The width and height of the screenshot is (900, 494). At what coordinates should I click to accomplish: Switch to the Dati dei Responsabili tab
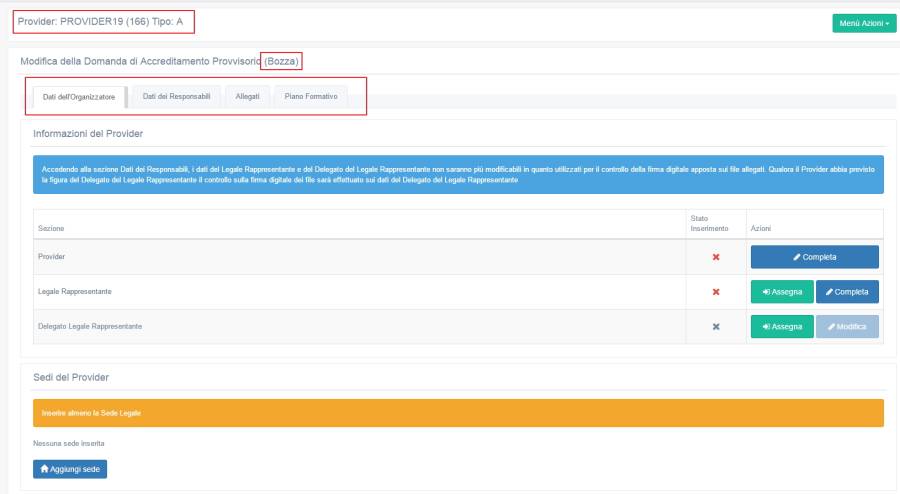pyautogui.click(x=176, y=97)
